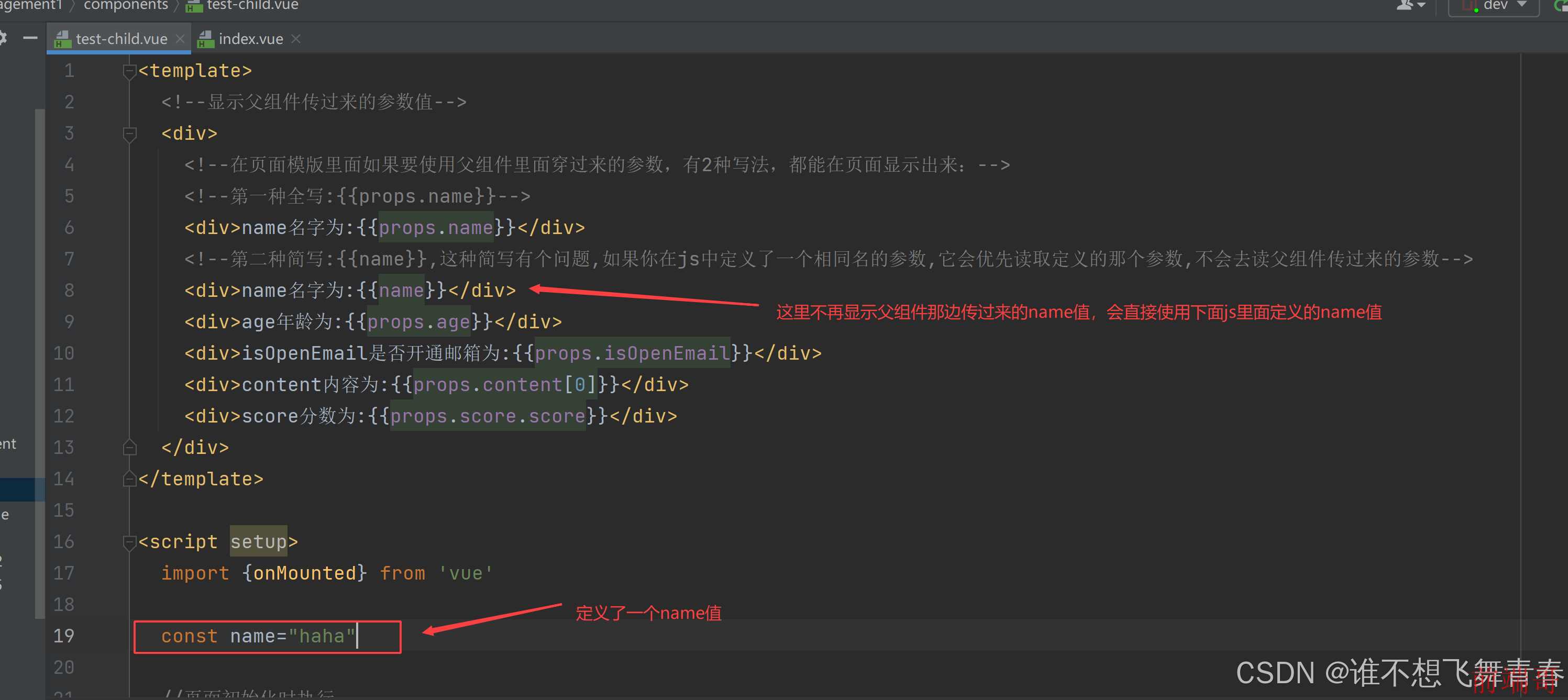Click the gutter at line number 8
The image size is (1568, 700).
69,290
